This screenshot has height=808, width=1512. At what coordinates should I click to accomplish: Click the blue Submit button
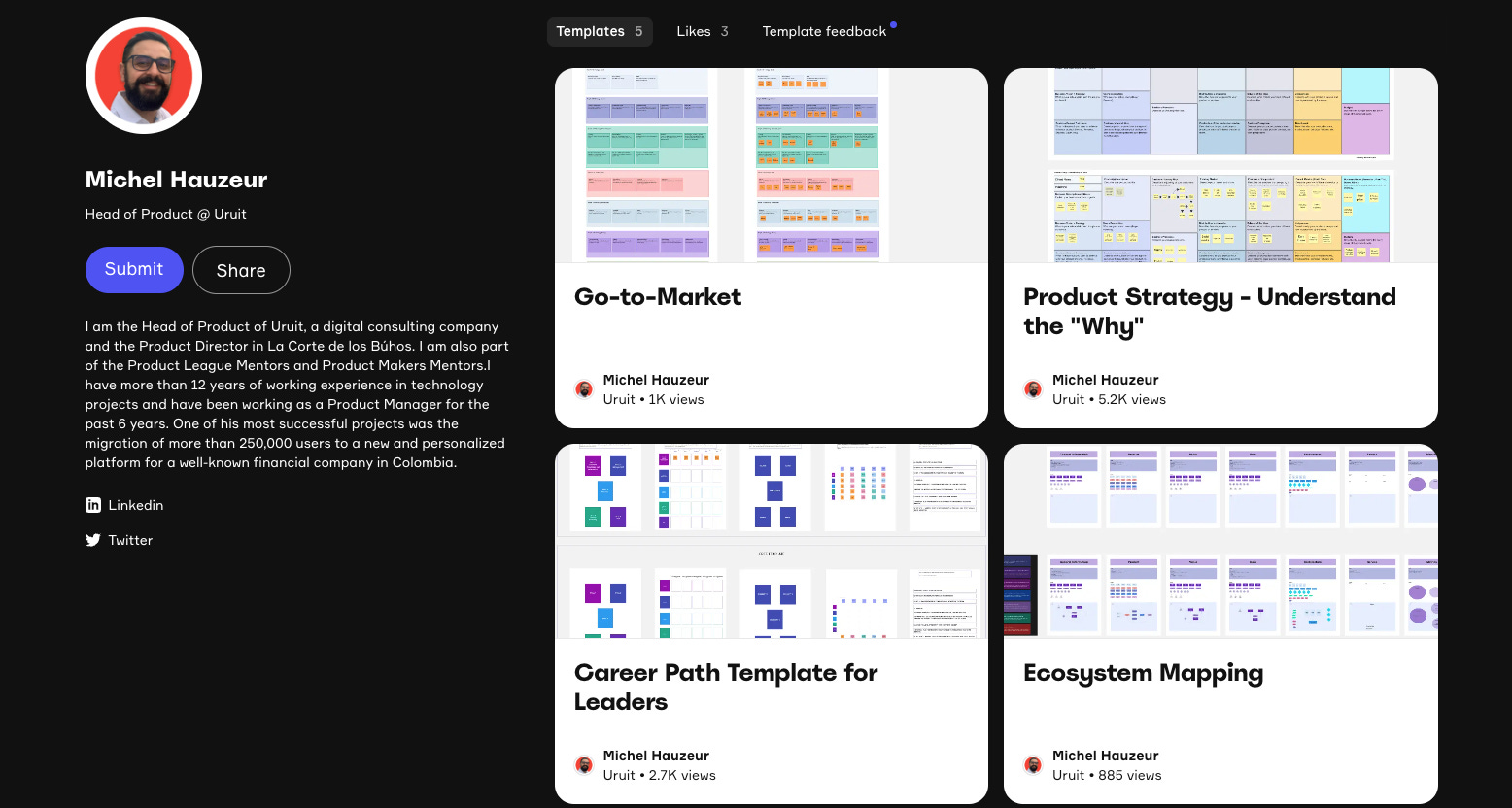tap(134, 270)
